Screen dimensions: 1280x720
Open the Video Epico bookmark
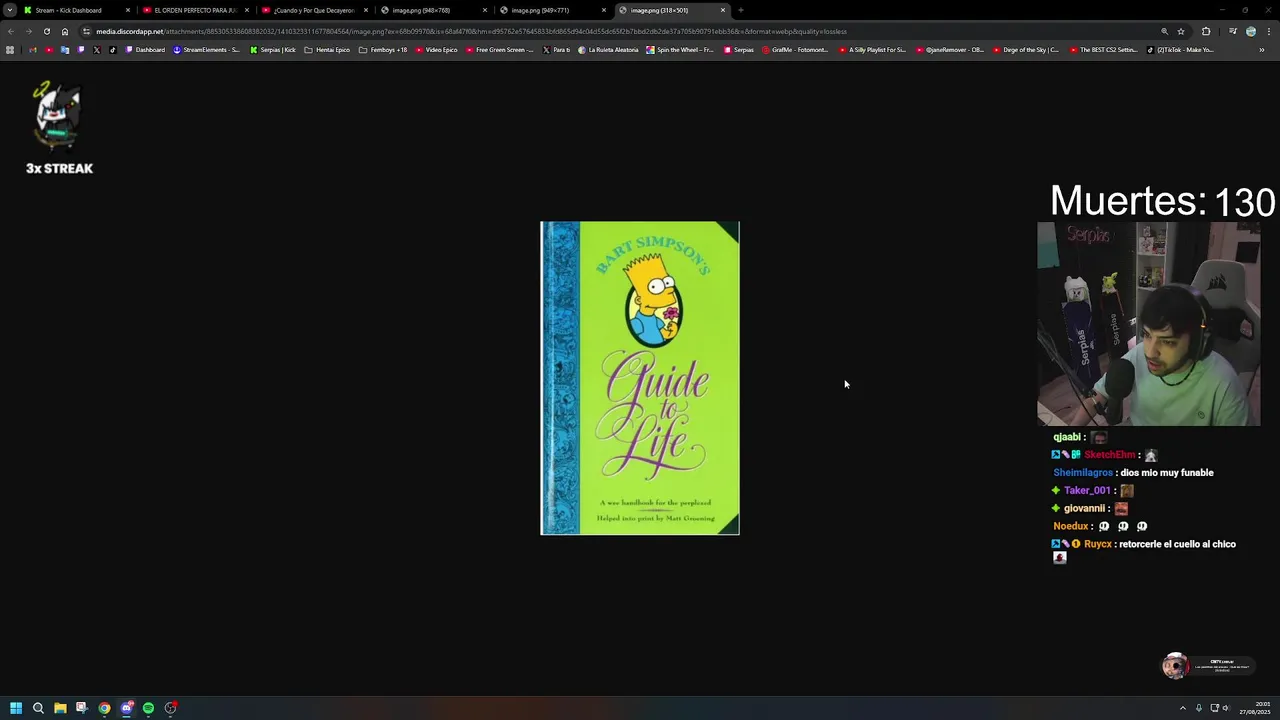(436, 50)
